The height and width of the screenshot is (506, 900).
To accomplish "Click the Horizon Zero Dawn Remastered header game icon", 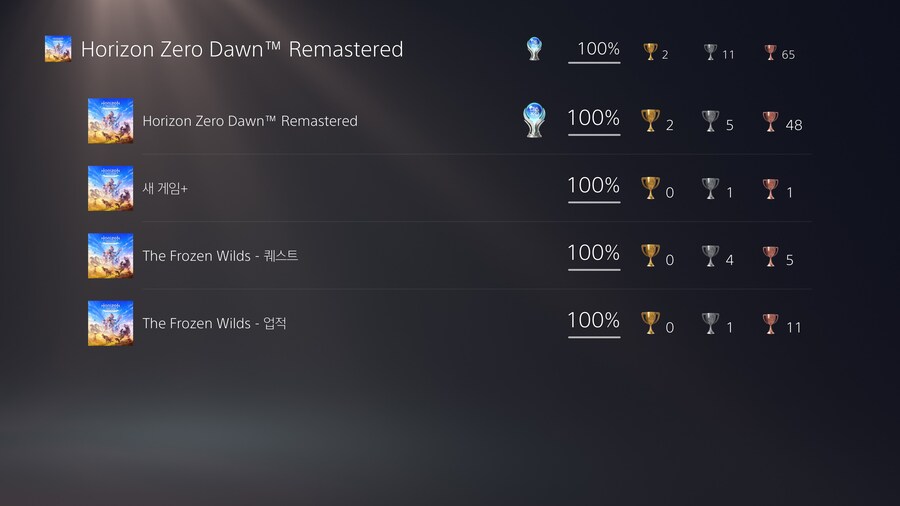I will coord(58,49).
